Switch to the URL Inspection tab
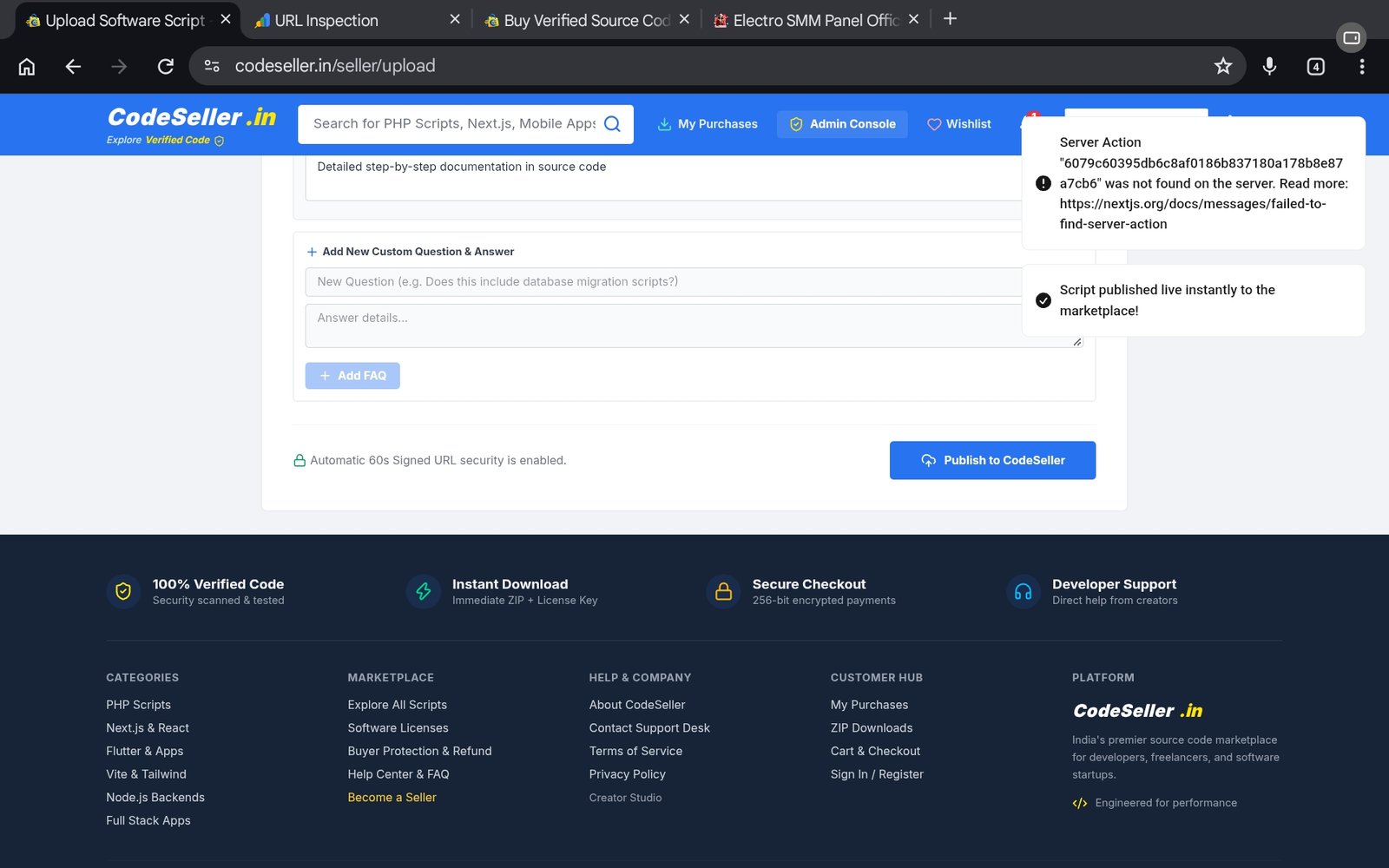 click(356, 20)
